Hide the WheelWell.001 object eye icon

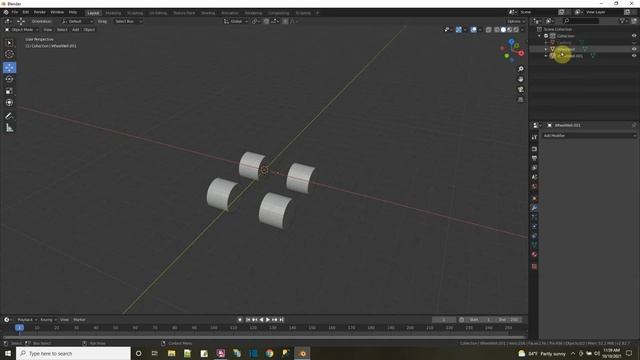tap(634, 56)
